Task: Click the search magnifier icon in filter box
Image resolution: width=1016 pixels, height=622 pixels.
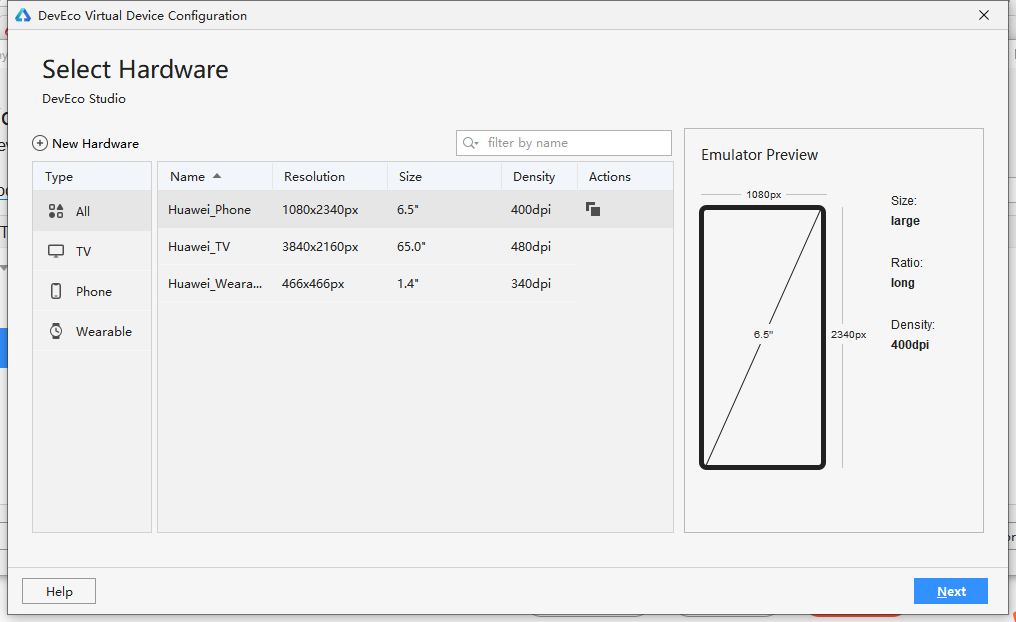Action: click(470, 143)
